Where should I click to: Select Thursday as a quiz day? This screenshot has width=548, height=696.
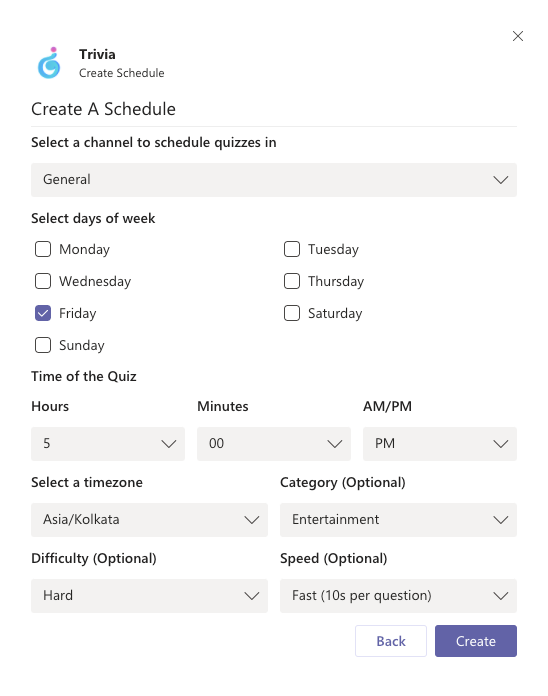pos(292,281)
